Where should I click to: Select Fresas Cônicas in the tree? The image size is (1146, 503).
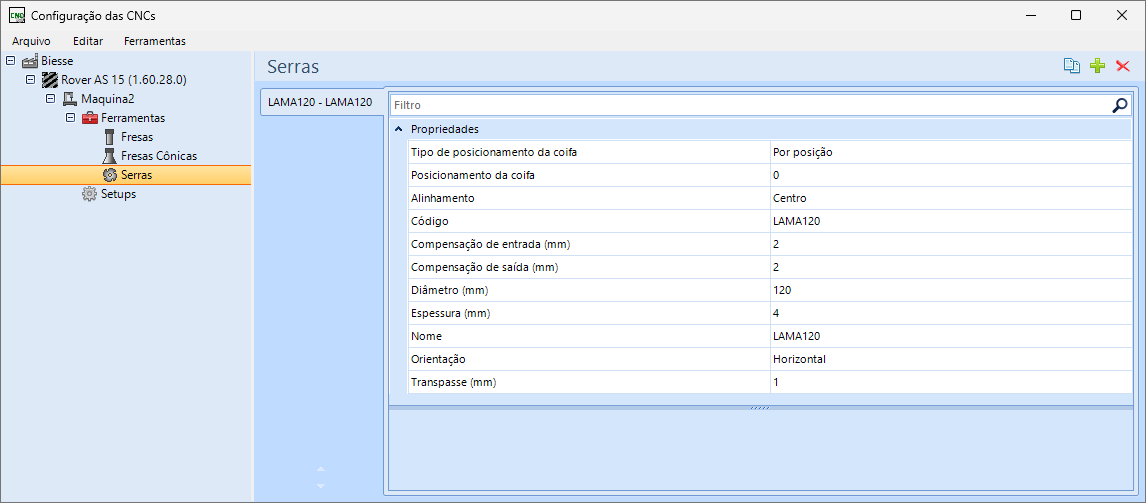(159, 156)
